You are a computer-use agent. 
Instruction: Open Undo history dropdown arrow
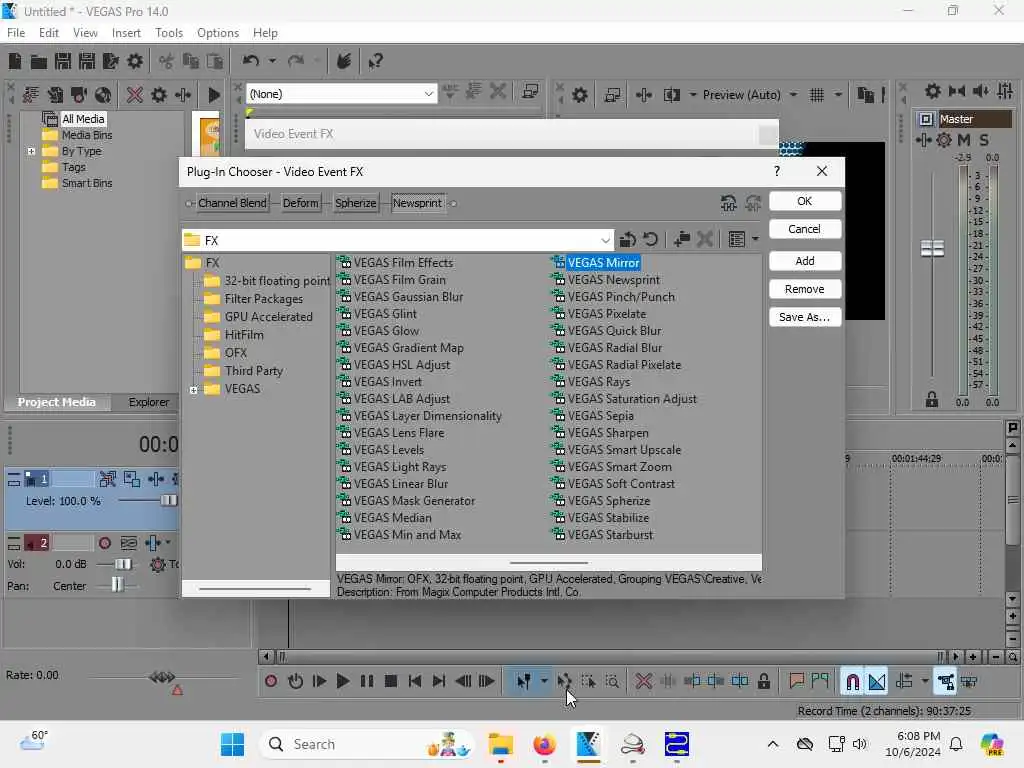pyautogui.click(x=272, y=61)
